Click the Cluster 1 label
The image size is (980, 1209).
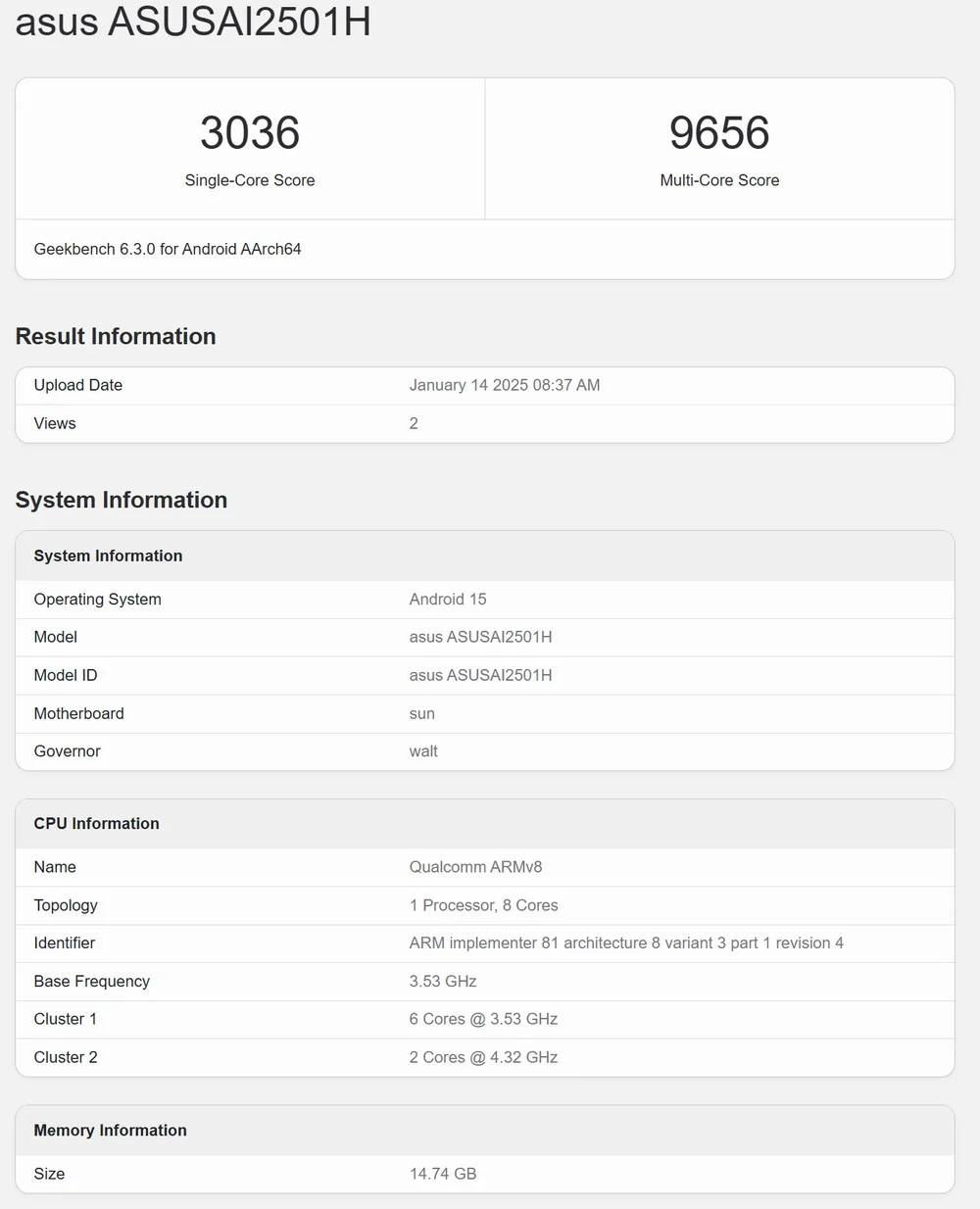point(66,1019)
